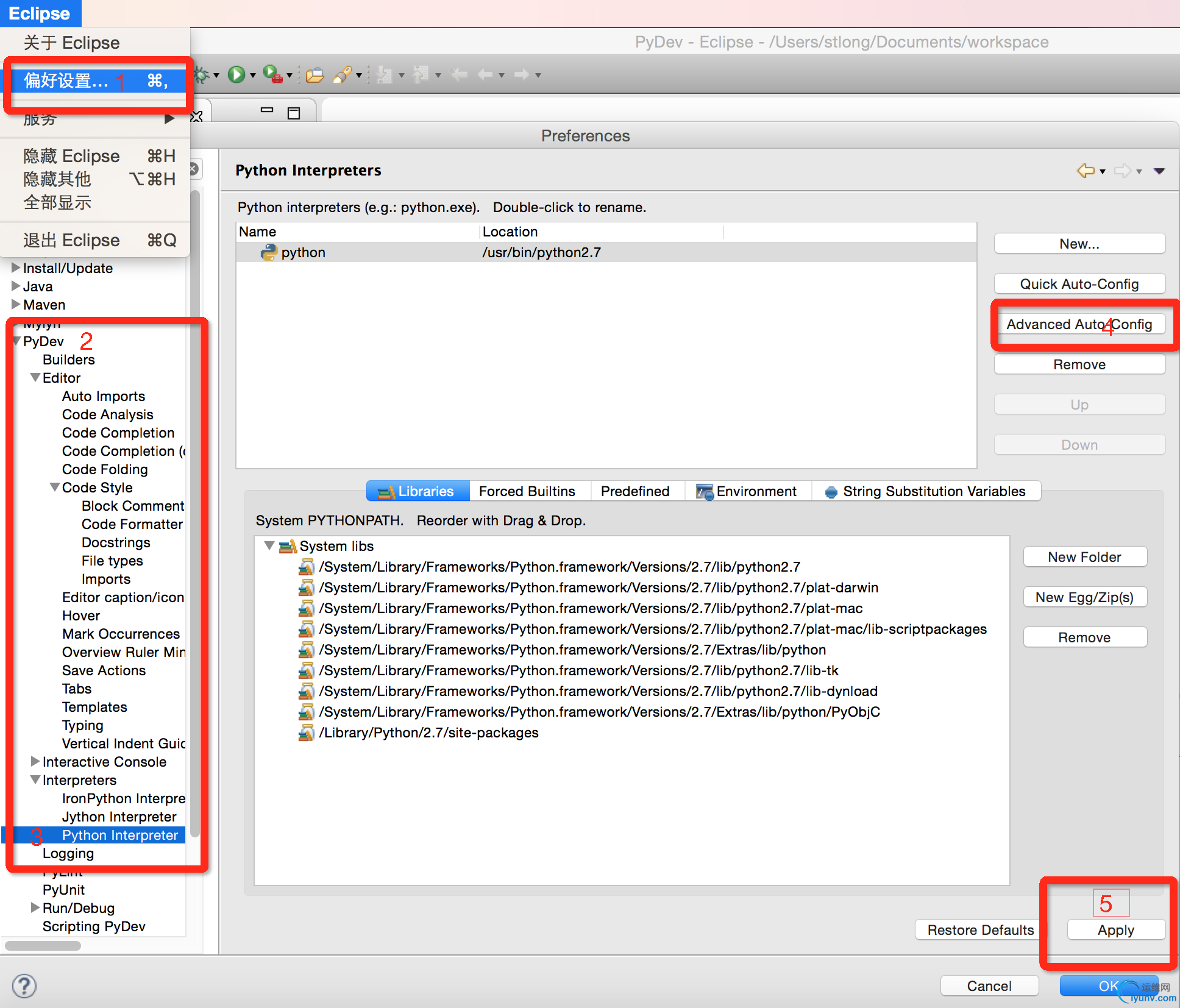This screenshot has width=1180, height=1008.
Task: Collapse the System libs tree node
Action: click(x=269, y=545)
